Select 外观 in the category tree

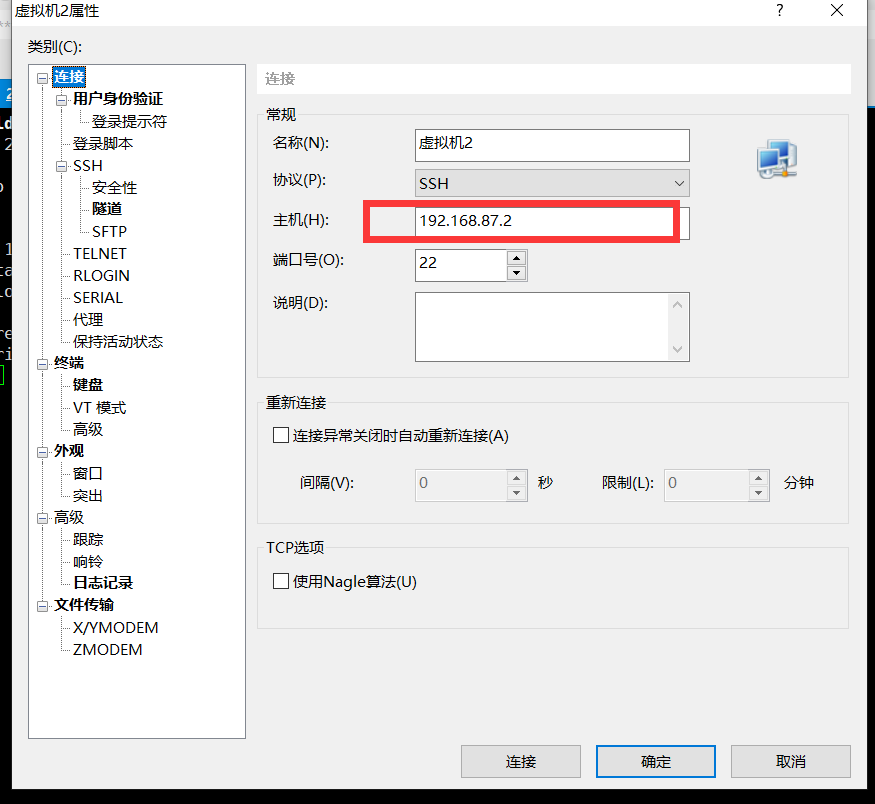(69, 451)
